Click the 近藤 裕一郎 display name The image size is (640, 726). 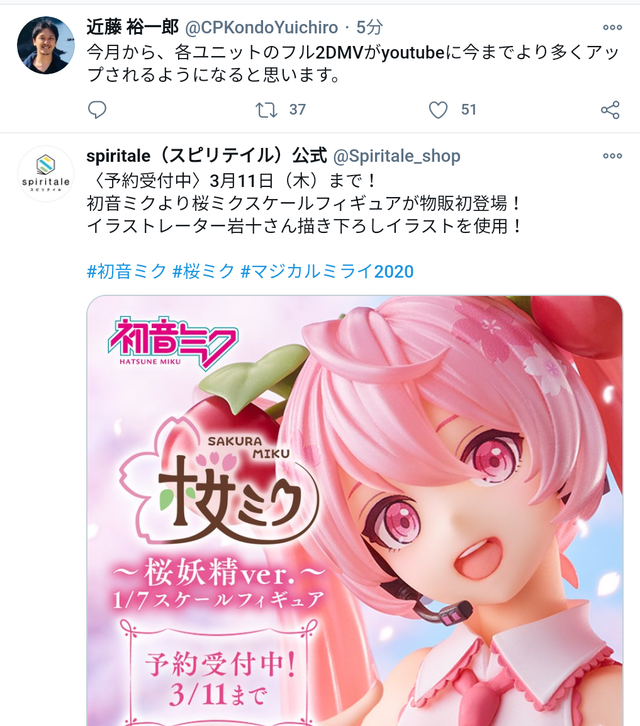click(132, 28)
